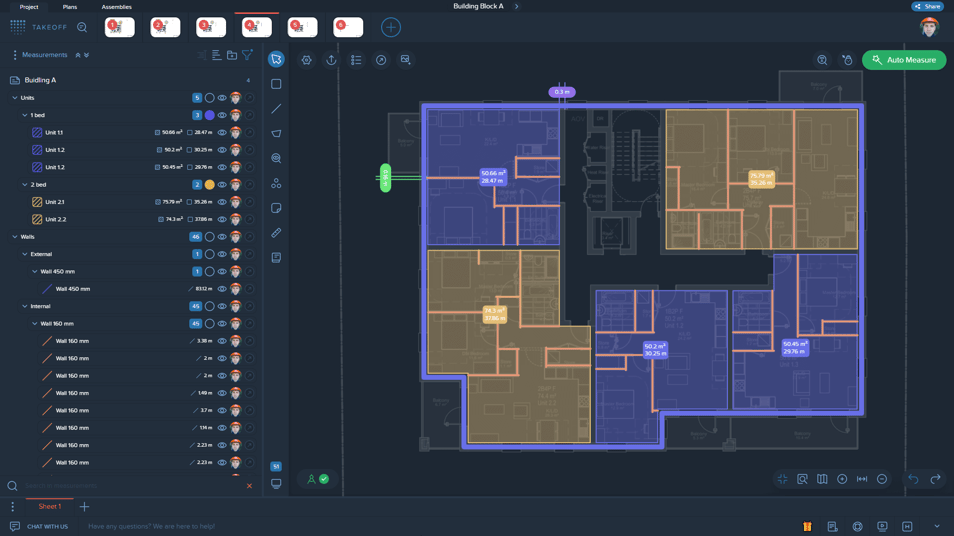The height and width of the screenshot is (536, 954).
Task: Undo the last action
Action: [x=913, y=479]
